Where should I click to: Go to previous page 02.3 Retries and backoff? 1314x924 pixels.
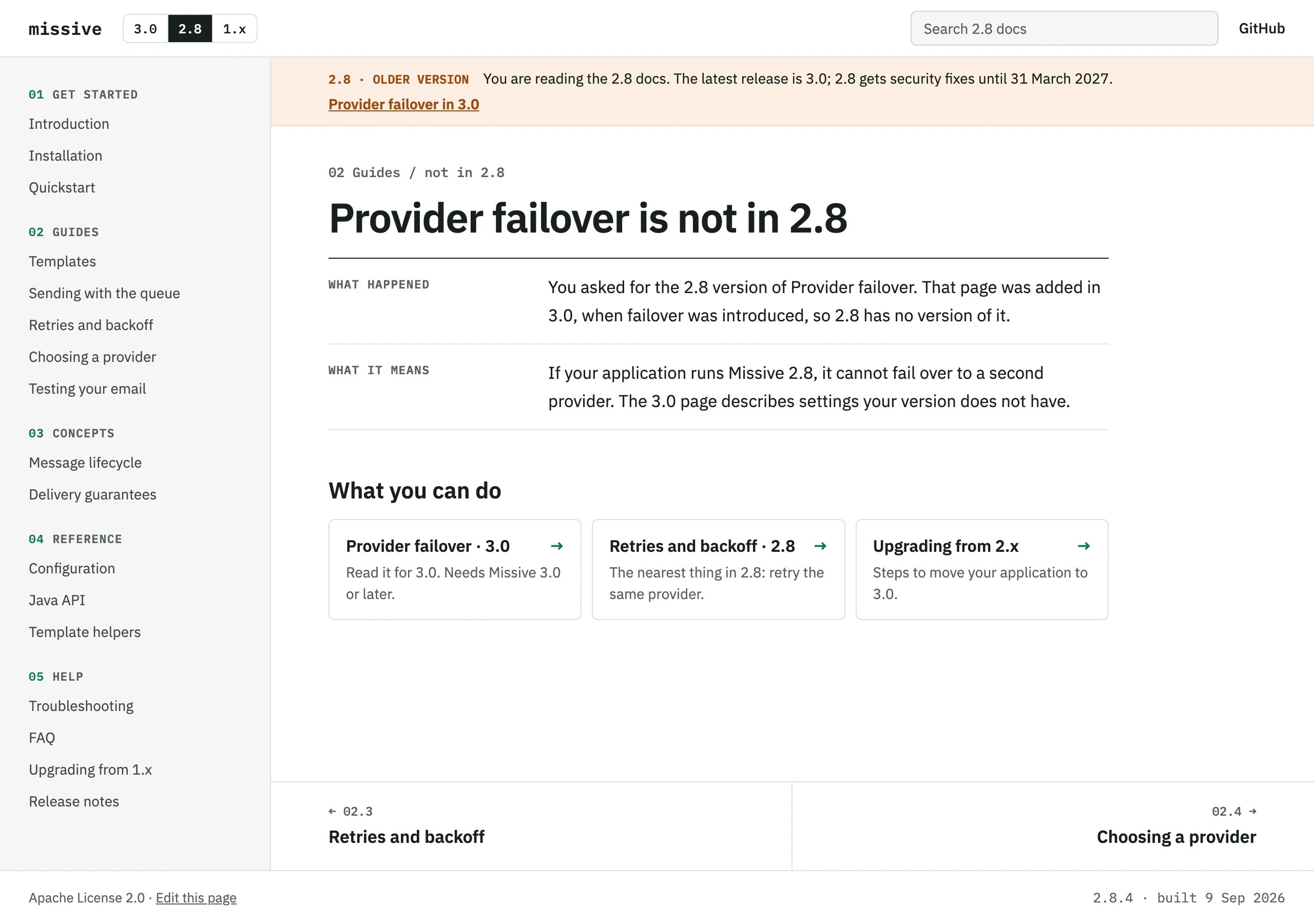pyautogui.click(x=531, y=826)
